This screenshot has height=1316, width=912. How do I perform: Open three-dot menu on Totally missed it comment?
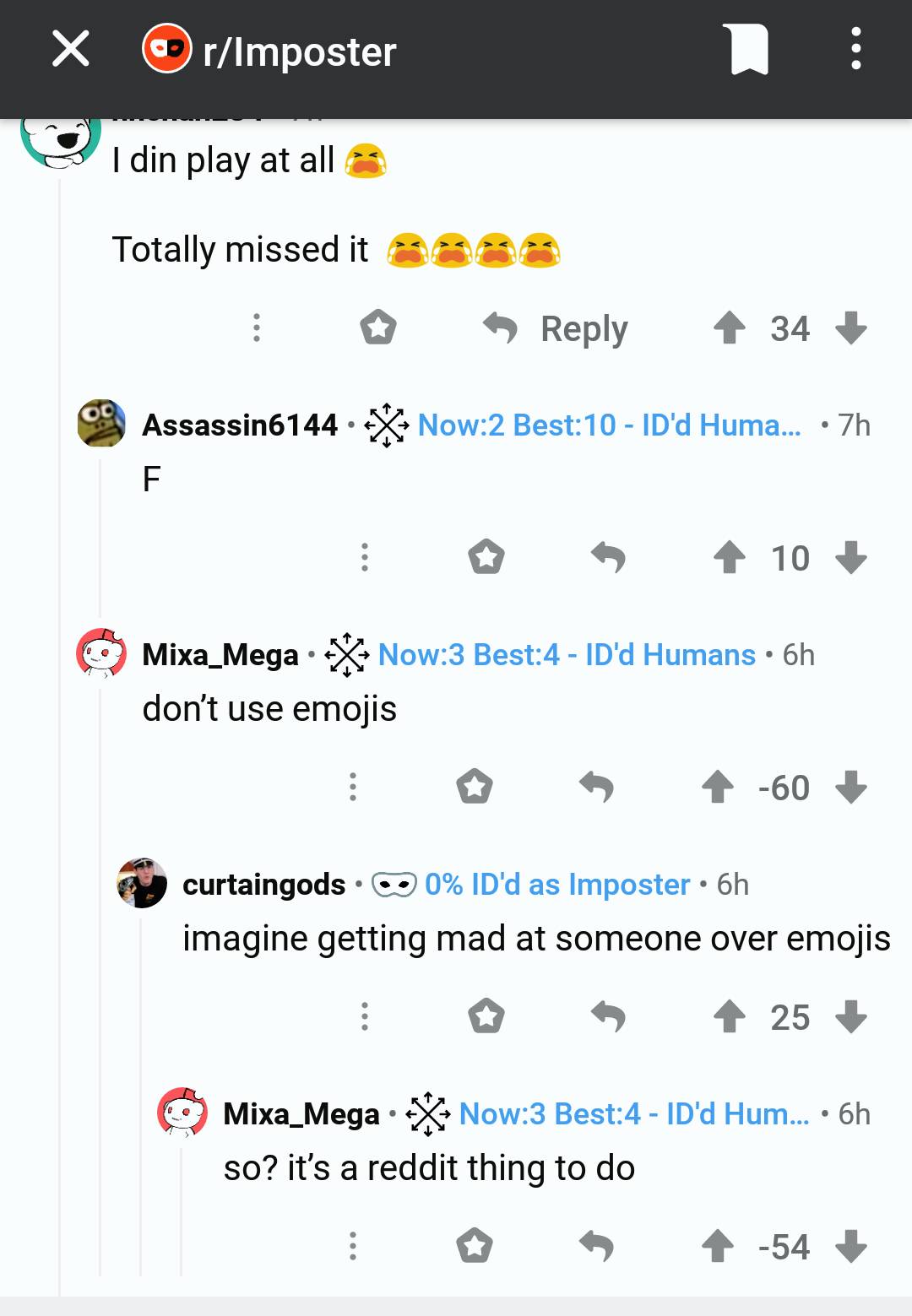point(256,328)
